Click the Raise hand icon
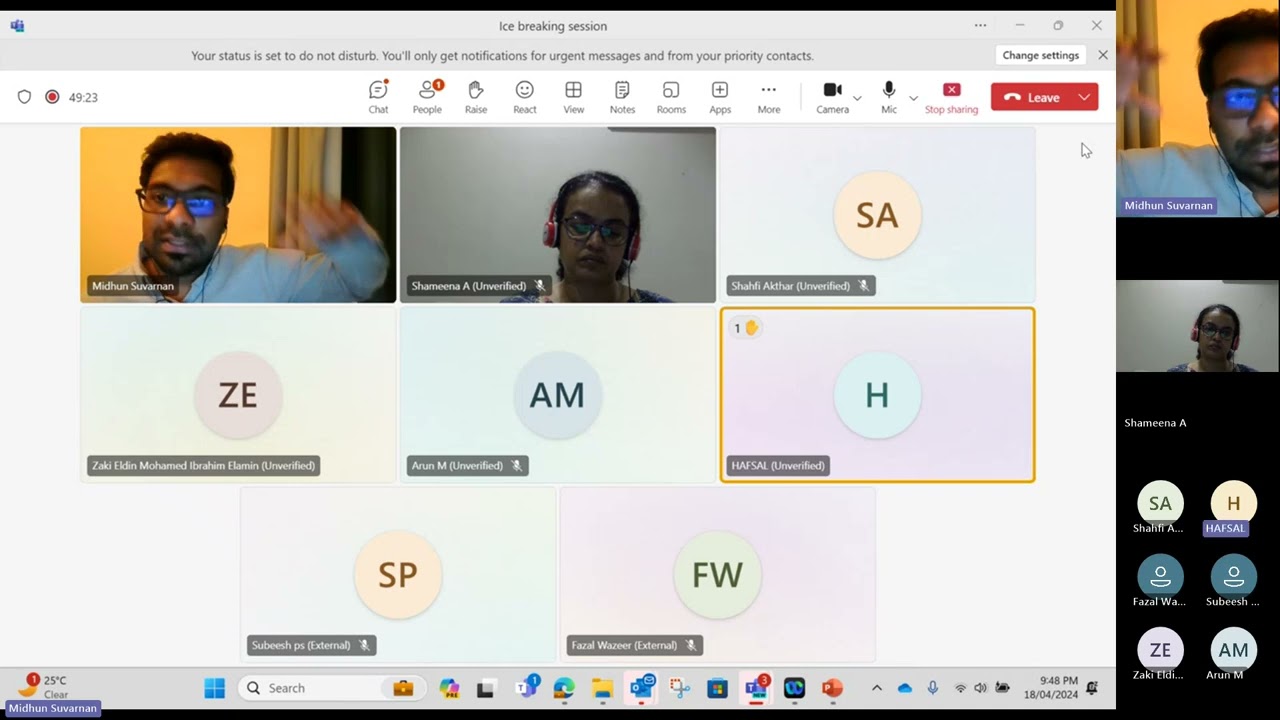The height and width of the screenshot is (720, 1280). pyautogui.click(x=476, y=97)
